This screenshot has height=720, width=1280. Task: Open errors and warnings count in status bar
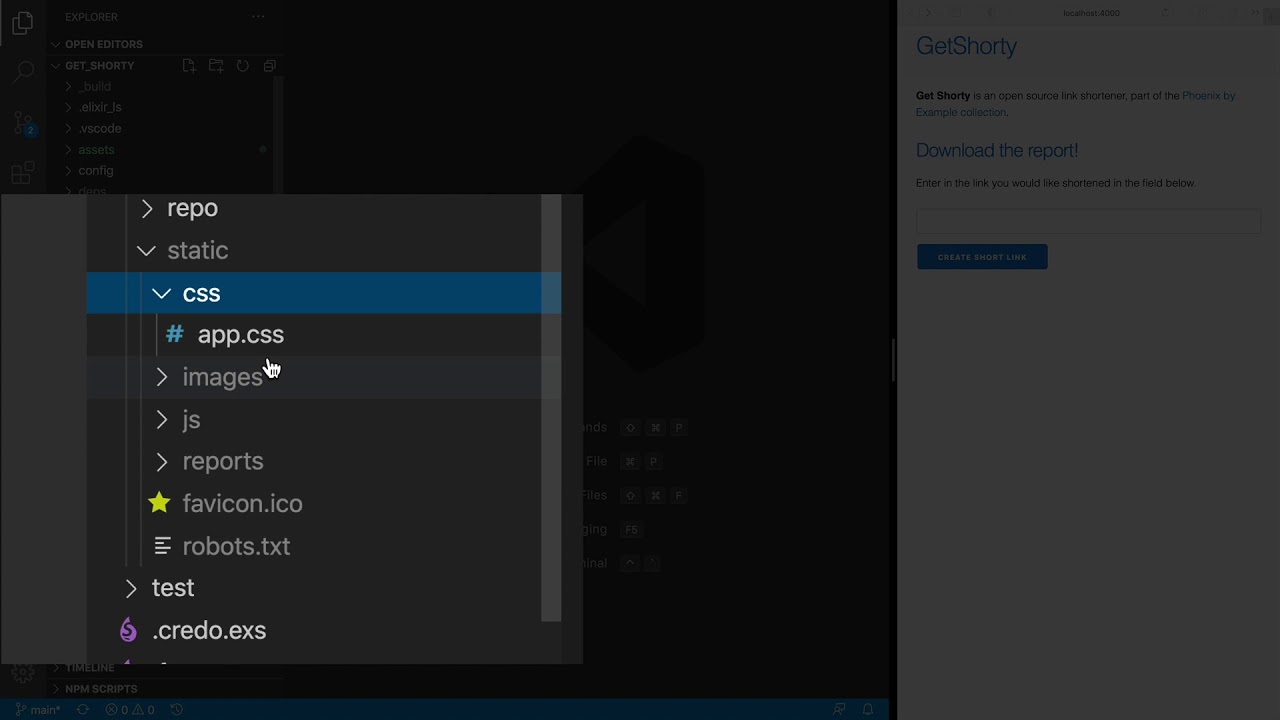coord(130,710)
